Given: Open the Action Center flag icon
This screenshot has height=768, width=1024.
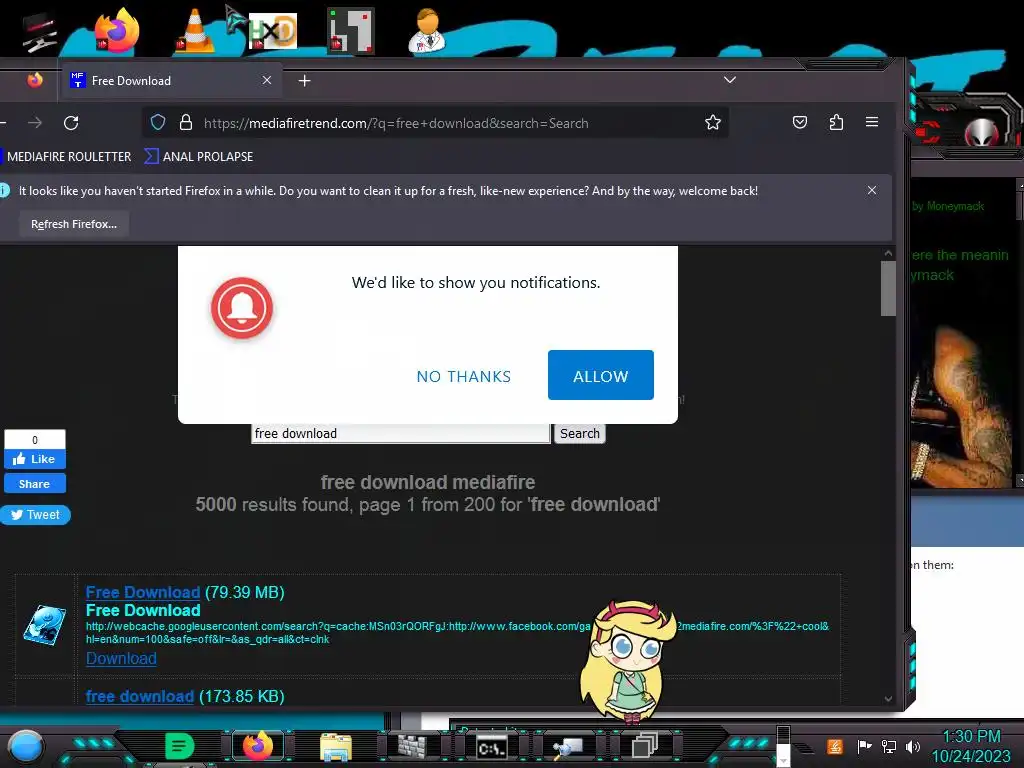Looking at the screenshot, I should tap(864, 746).
